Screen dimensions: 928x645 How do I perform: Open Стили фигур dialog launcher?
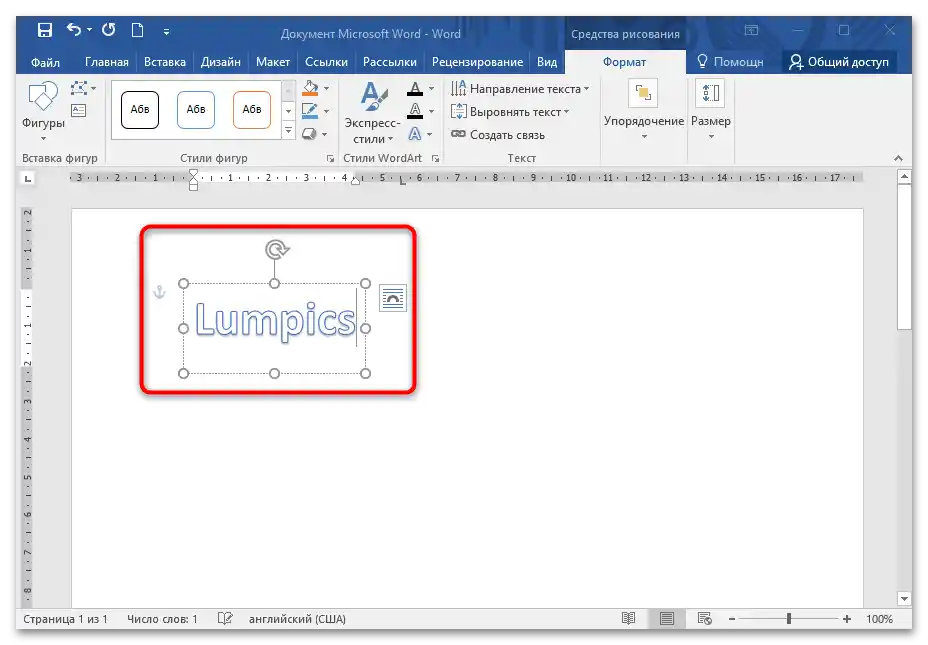point(330,159)
